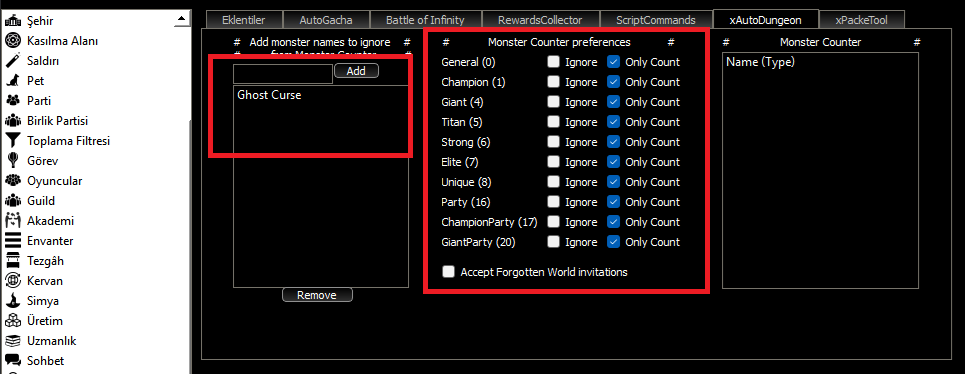Toggle Only Count for ChampionParty (17)
The image size is (965, 374).
(614, 222)
